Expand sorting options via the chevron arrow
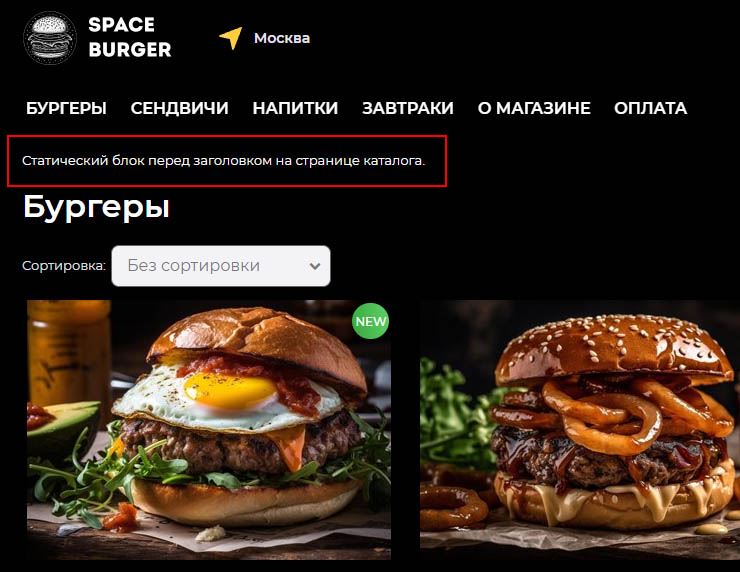 point(315,266)
